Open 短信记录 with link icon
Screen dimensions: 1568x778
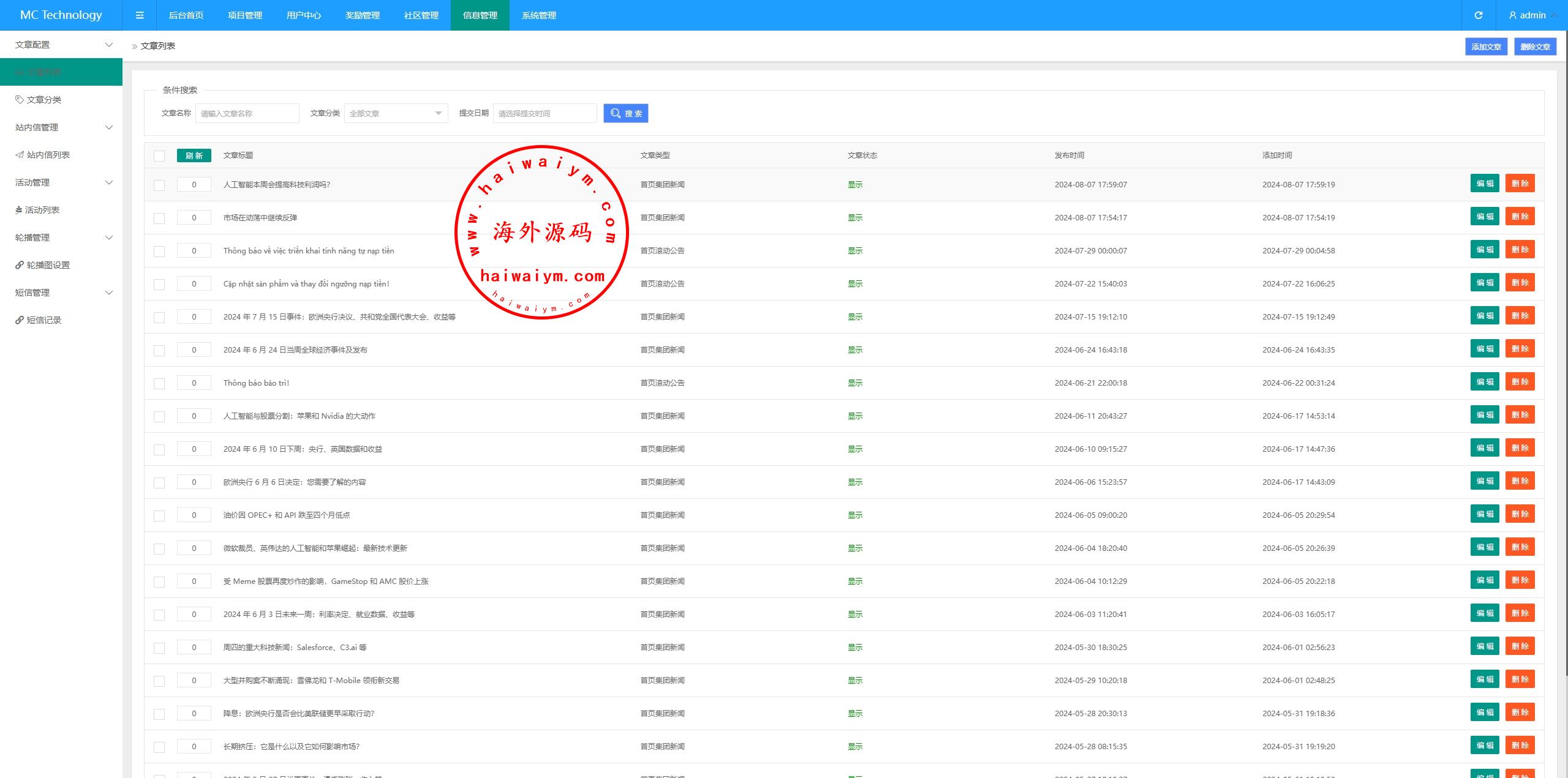point(43,320)
